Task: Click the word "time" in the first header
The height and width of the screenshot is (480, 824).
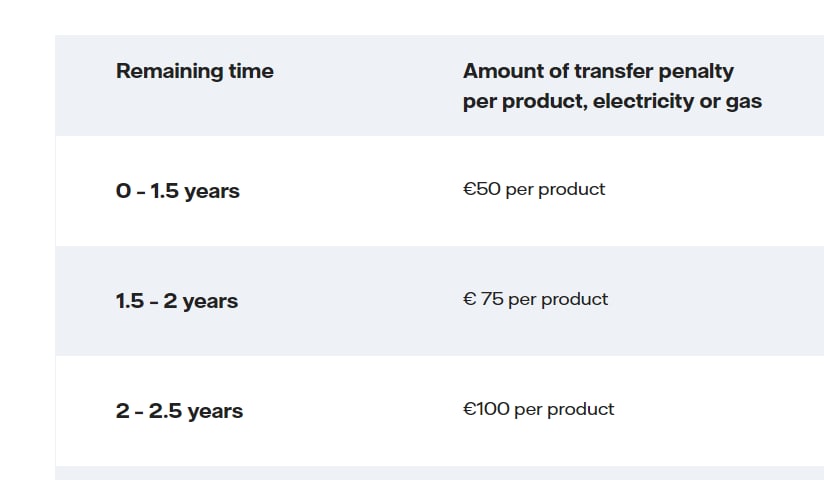Action: (251, 71)
